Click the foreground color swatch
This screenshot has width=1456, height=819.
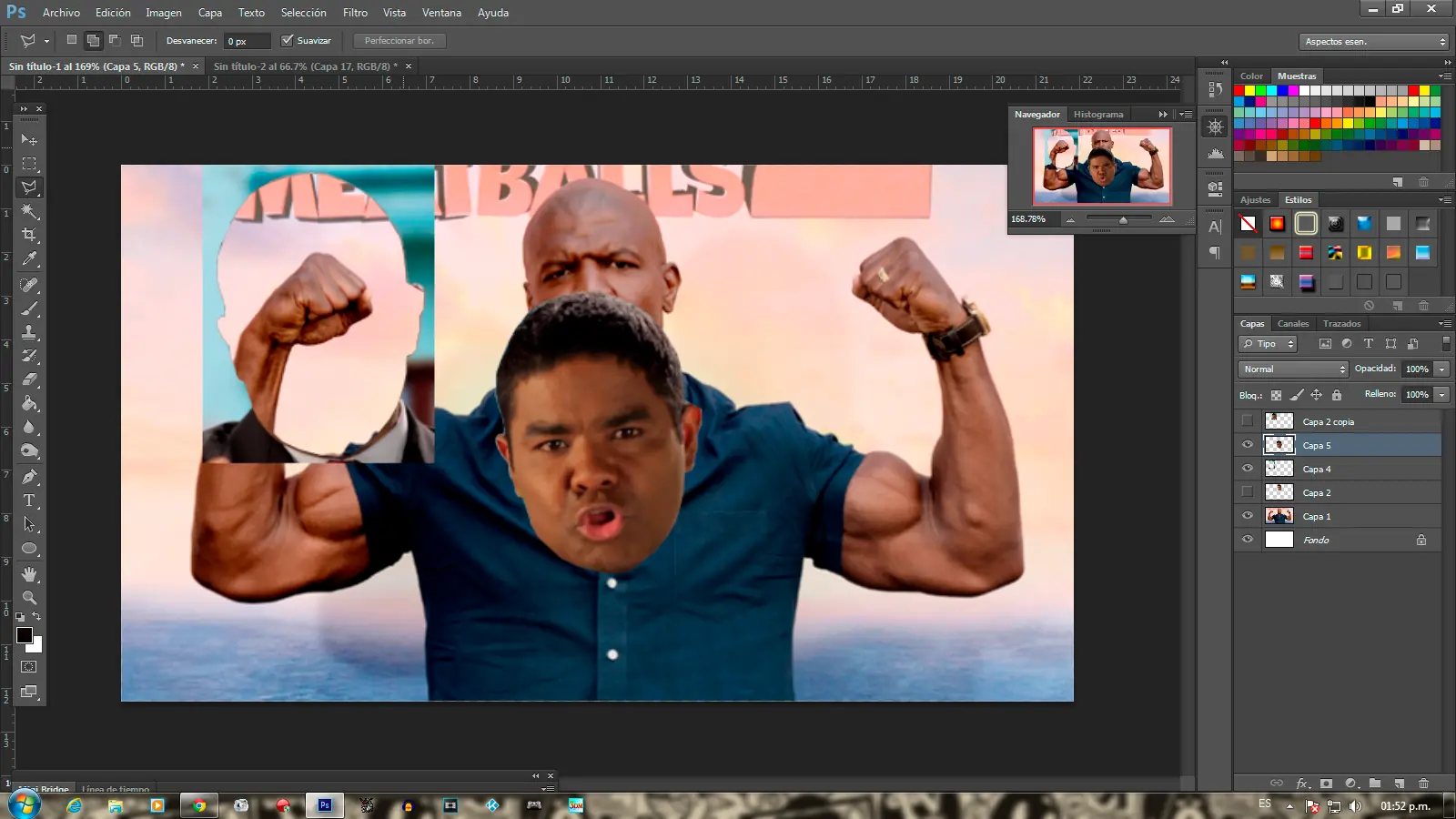click(x=25, y=635)
